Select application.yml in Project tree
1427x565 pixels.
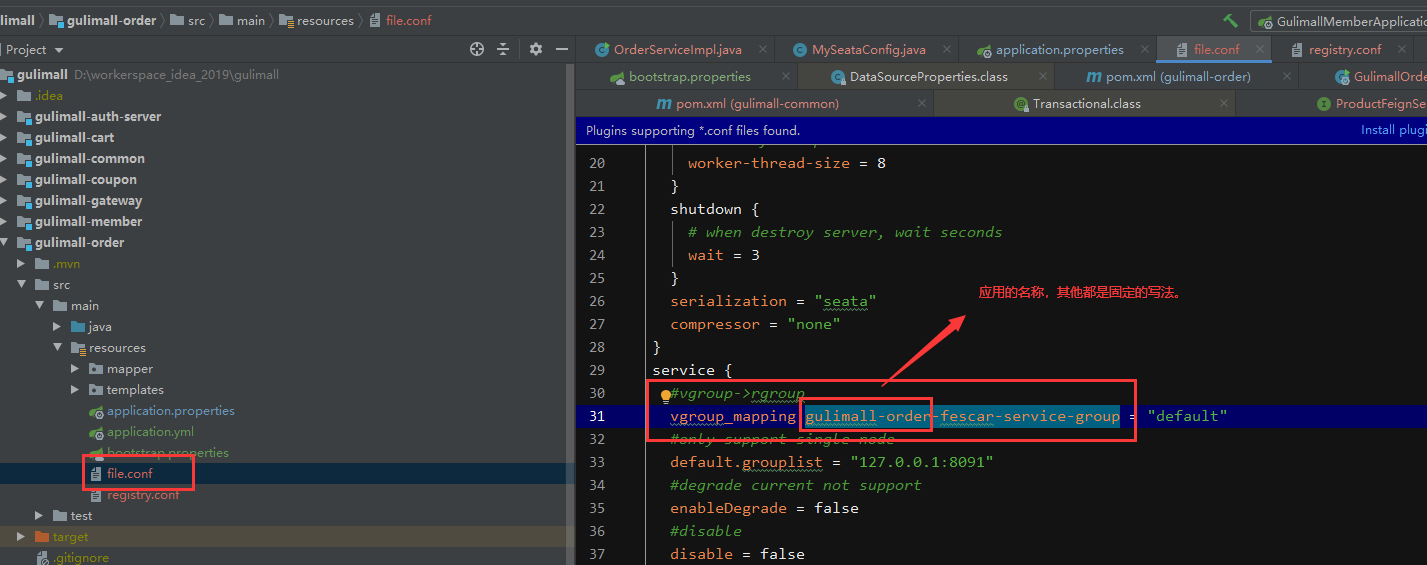tap(150, 432)
